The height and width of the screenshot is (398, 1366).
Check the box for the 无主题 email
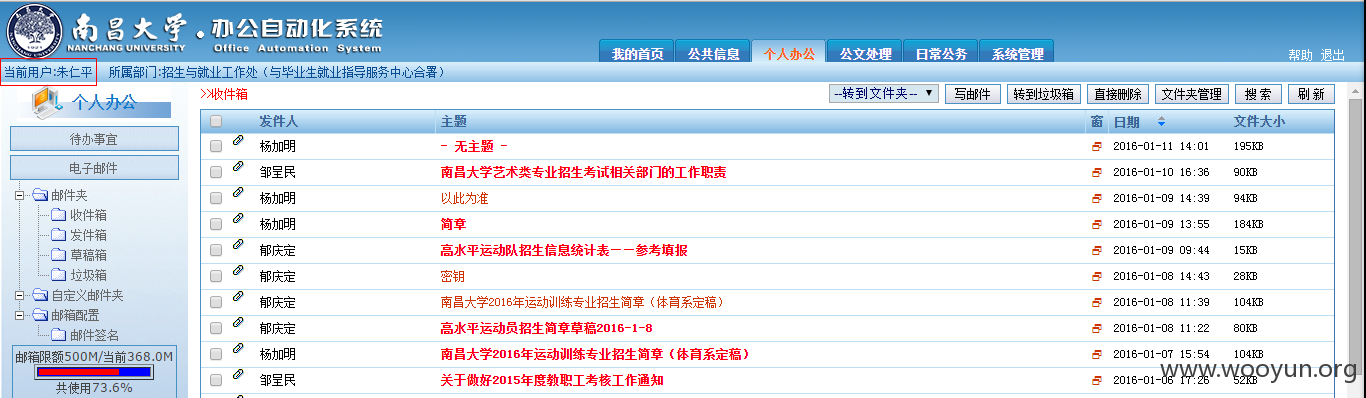click(x=216, y=147)
